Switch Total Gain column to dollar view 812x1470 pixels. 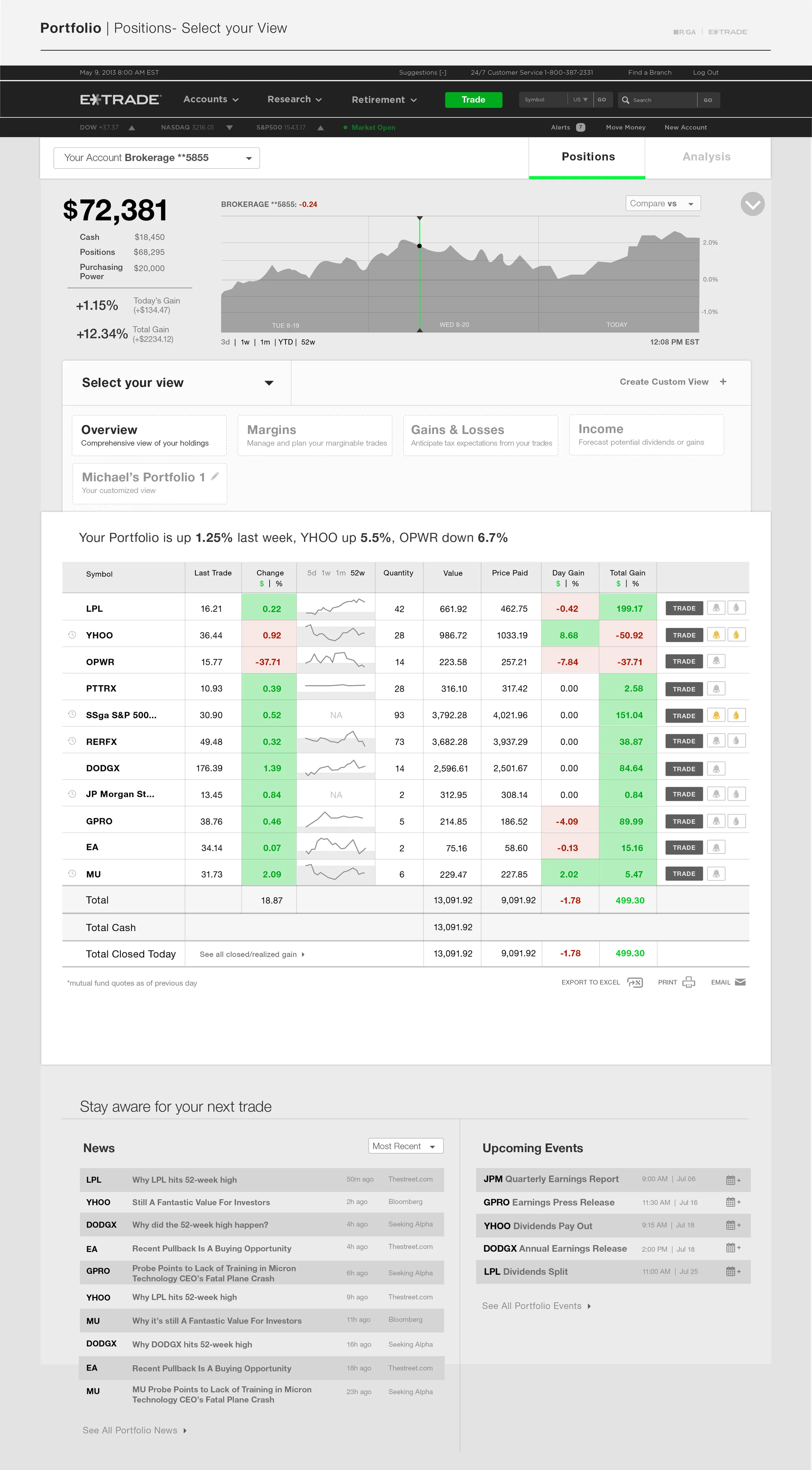[618, 584]
